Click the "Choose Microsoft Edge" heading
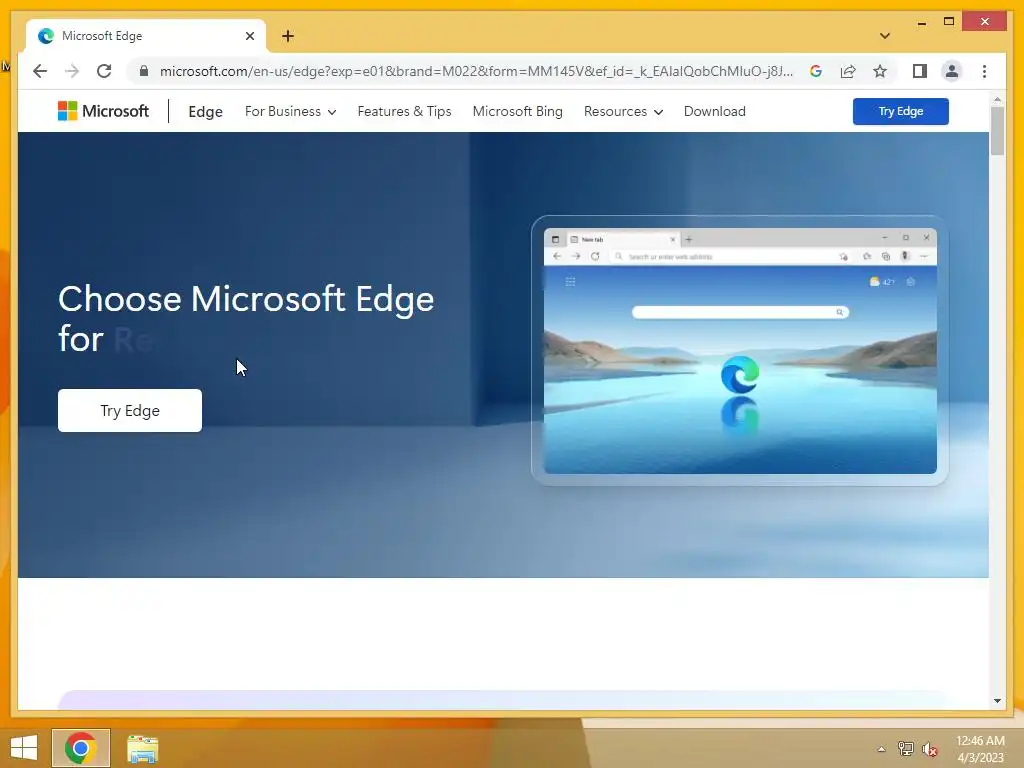The height and width of the screenshot is (768, 1024). coord(246,299)
